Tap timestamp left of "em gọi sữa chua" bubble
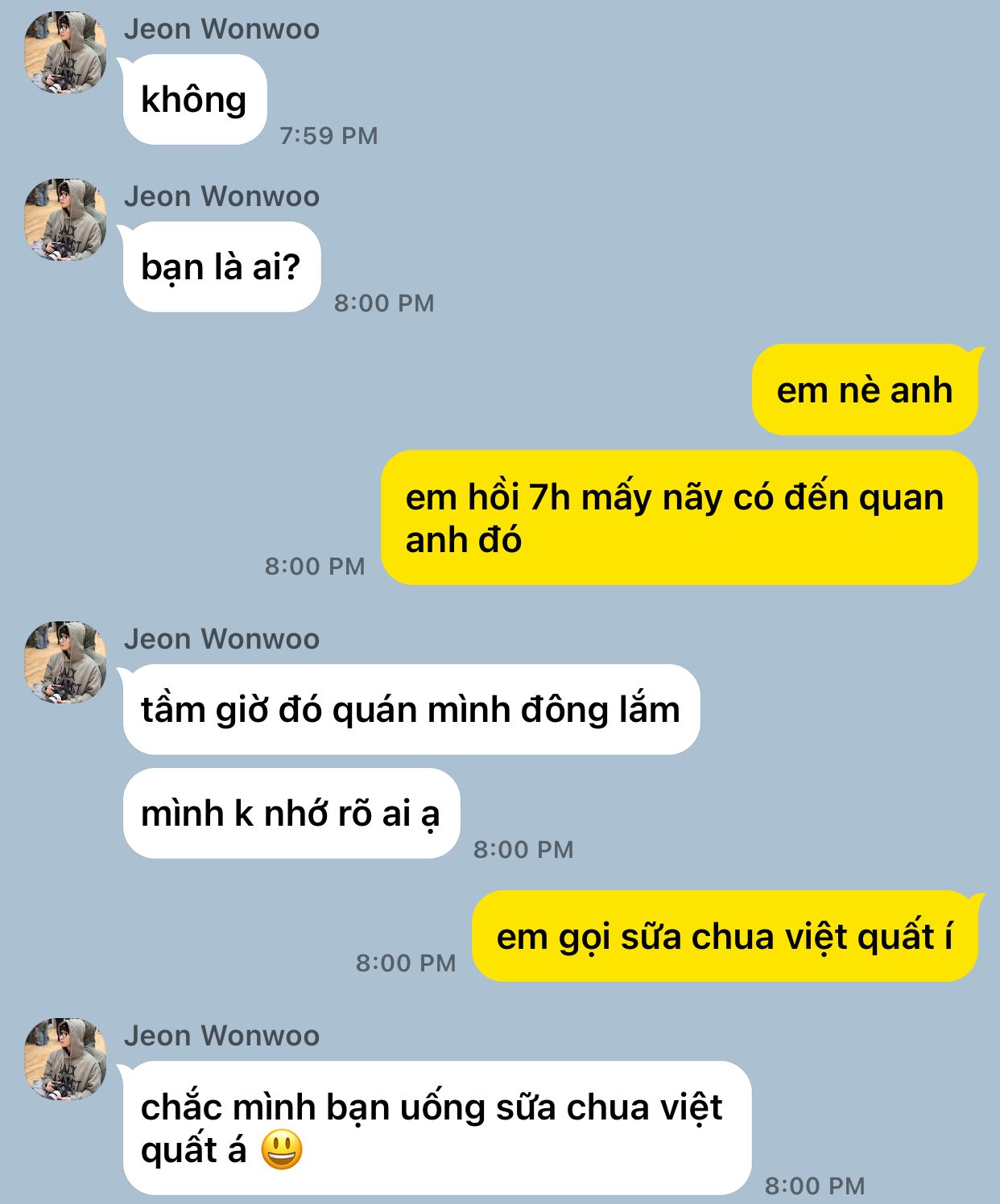This screenshot has height=1204, width=1000. click(x=406, y=963)
